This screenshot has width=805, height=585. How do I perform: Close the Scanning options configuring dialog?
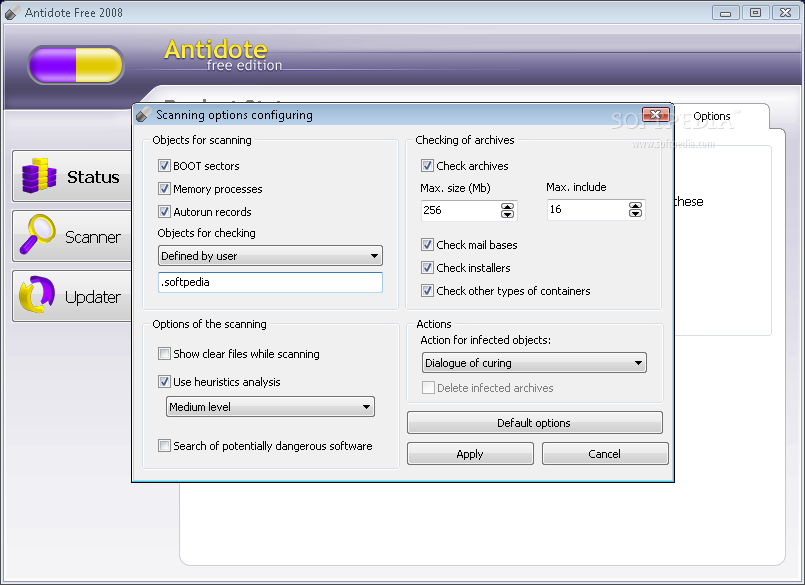pos(656,114)
